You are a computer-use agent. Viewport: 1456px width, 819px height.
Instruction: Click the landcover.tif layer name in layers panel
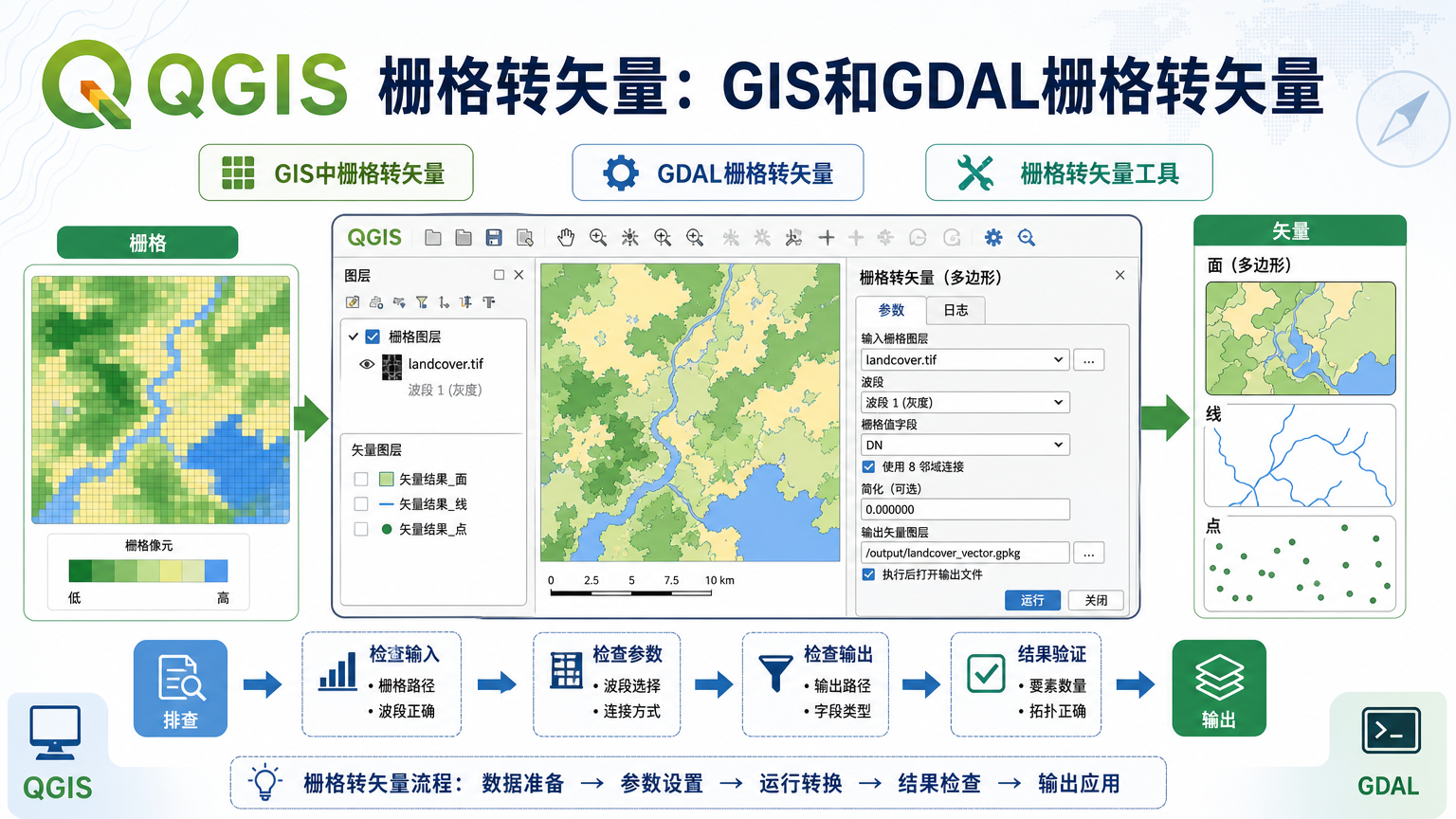coord(446,364)
